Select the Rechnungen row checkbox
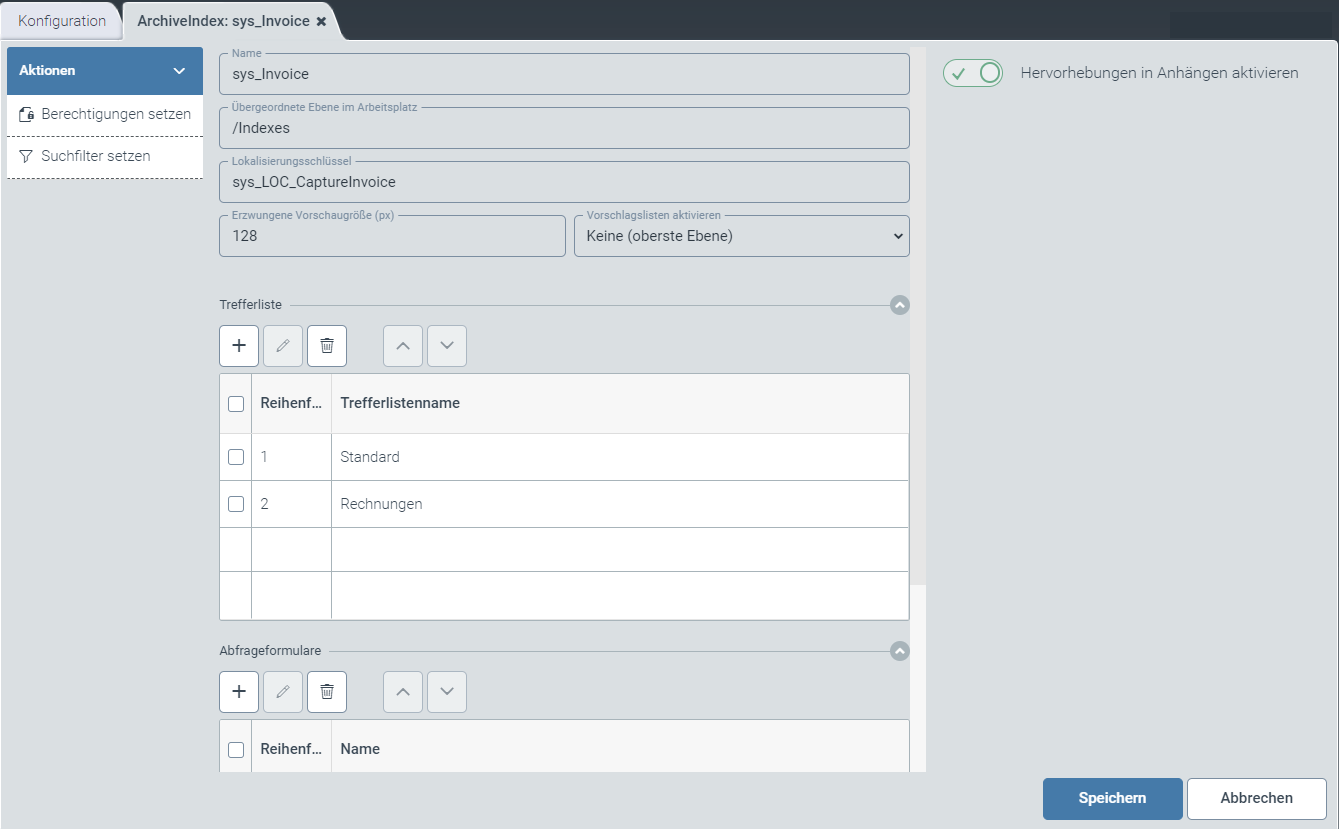The image size is (1339, 829). pos(236,504)
